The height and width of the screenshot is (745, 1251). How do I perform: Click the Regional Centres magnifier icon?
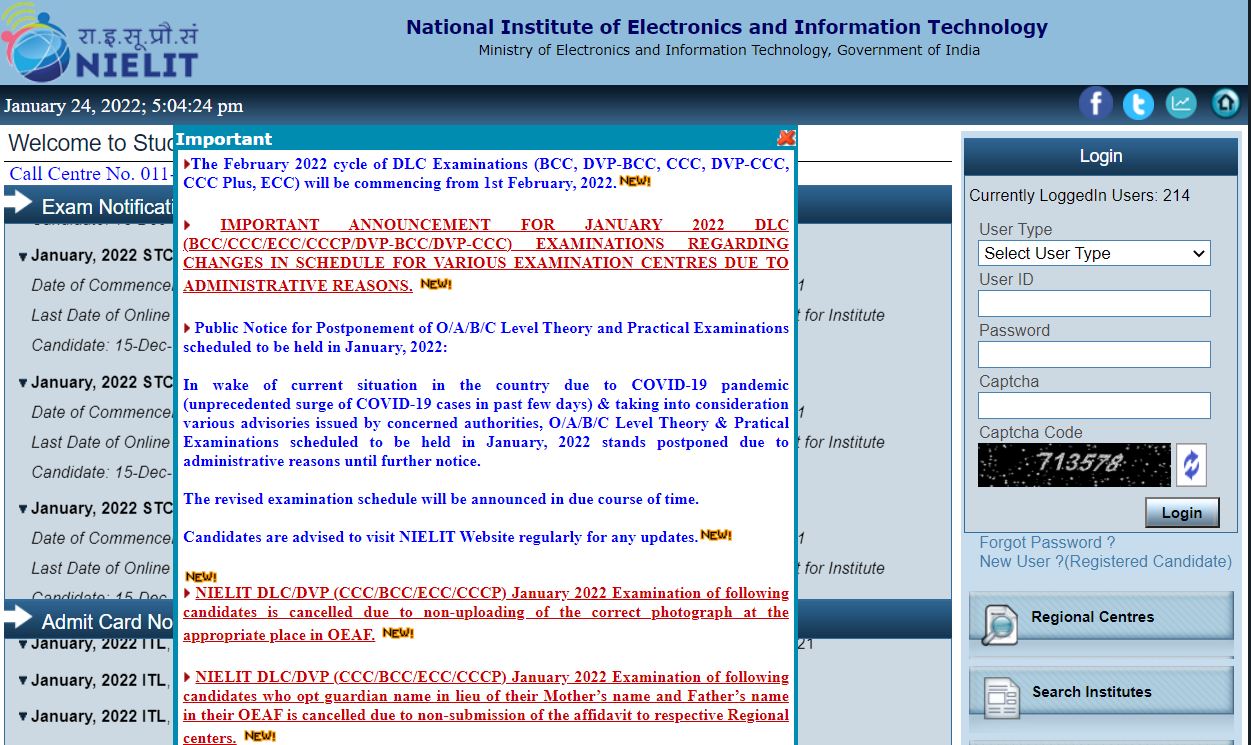pyautogui.click(x=1000, y=624)
